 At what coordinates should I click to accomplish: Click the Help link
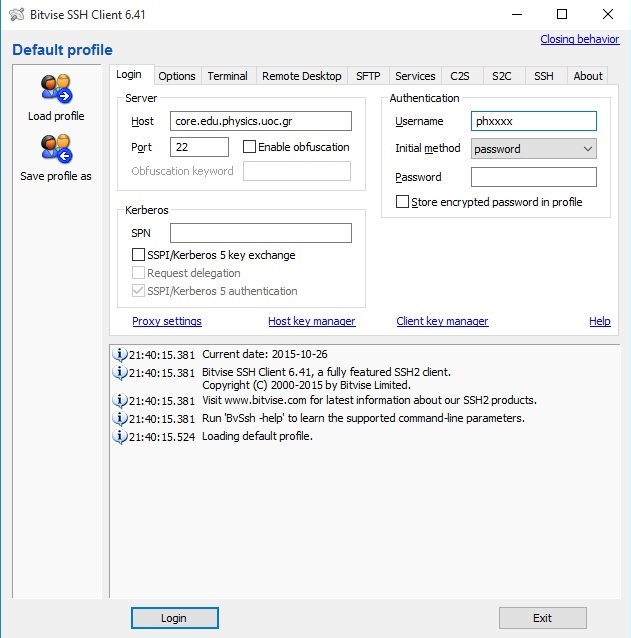tap(600, 321)
